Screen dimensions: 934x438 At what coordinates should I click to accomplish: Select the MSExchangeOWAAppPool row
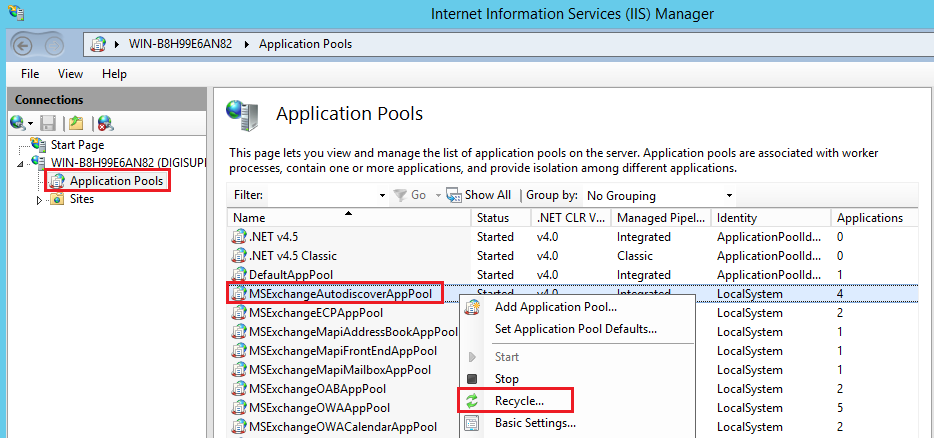pos(319,408)
